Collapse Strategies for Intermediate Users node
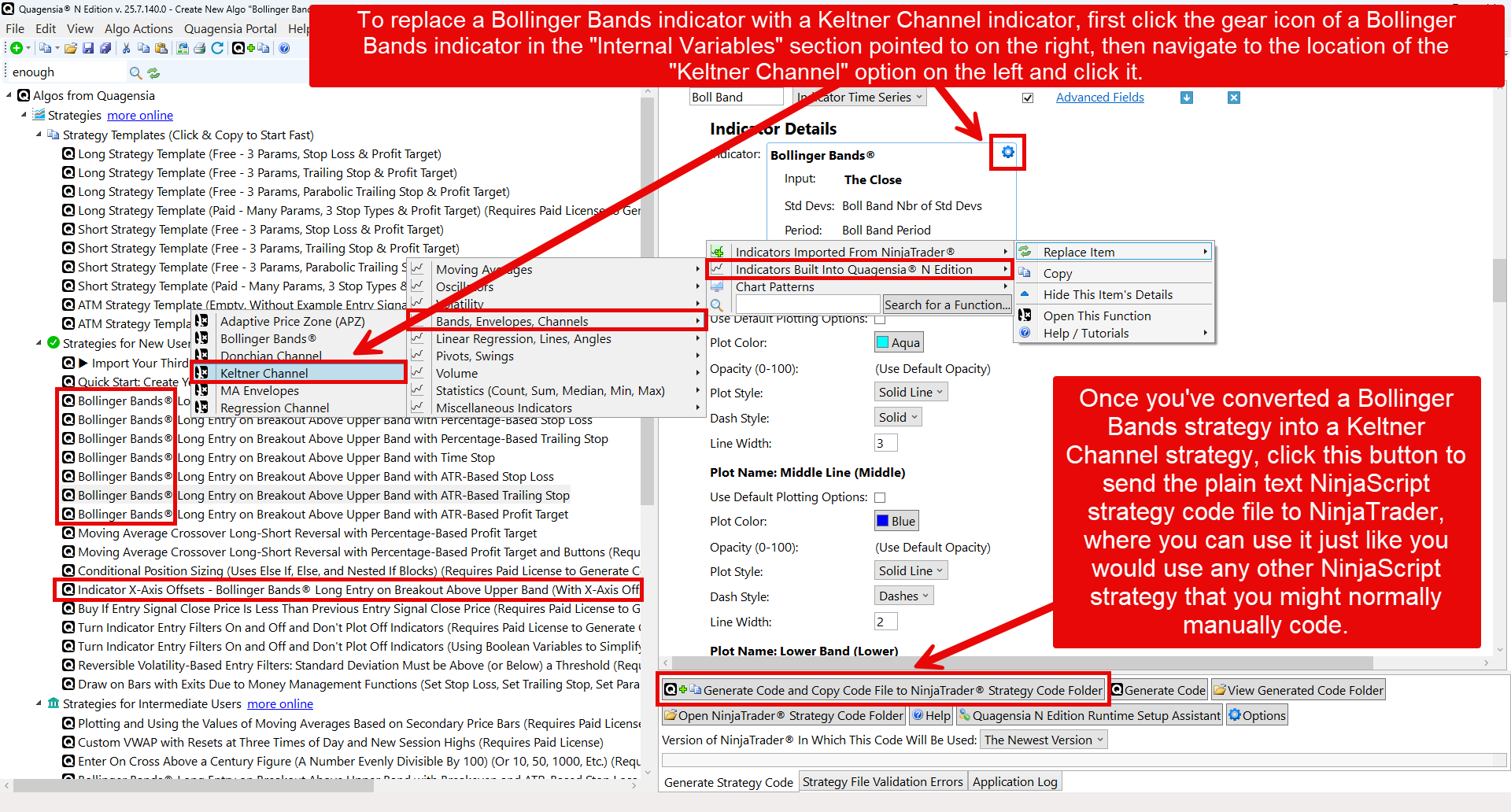1511x812 pixels. coord(39,703)
